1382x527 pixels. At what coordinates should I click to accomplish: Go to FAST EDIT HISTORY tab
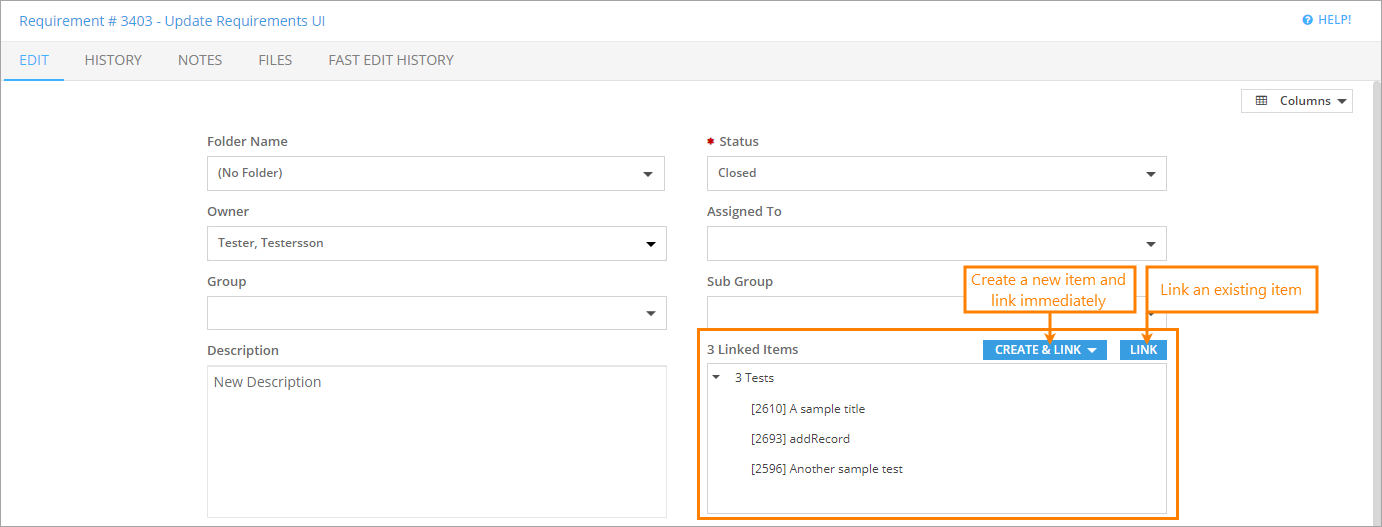(391, 60)
